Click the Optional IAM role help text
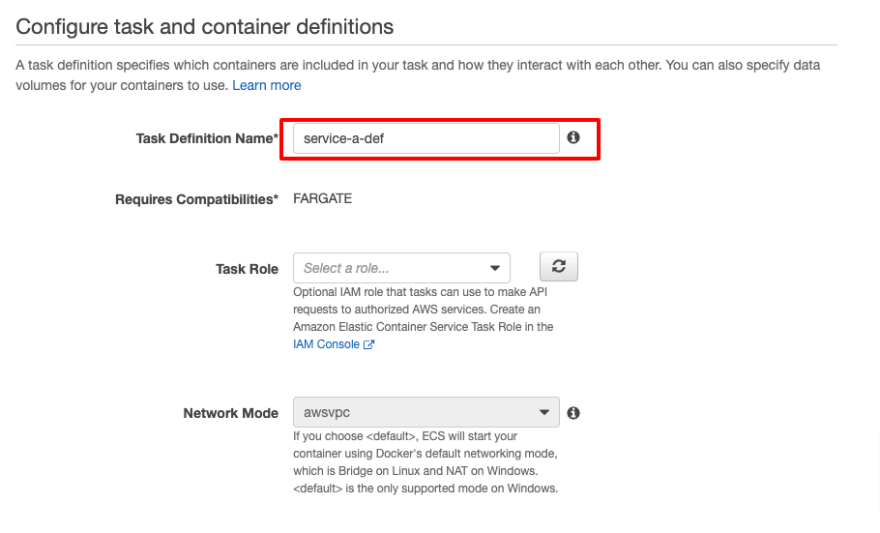Screen dimensions: 880x533 point(424,318)
